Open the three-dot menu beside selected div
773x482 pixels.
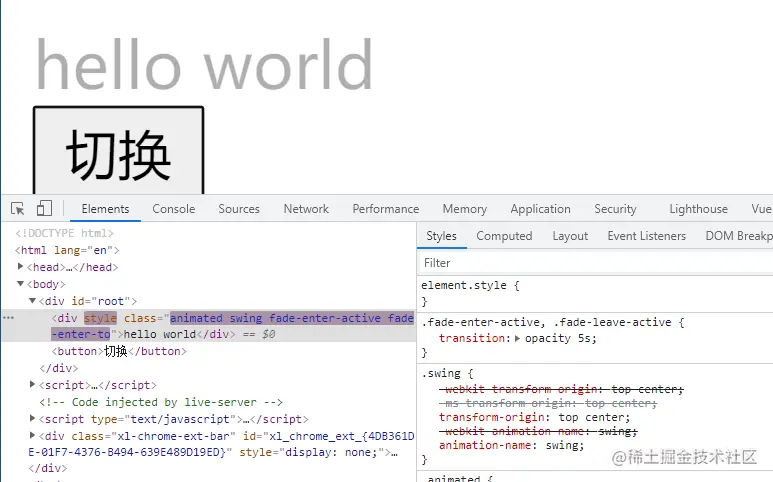click(8, 318)
